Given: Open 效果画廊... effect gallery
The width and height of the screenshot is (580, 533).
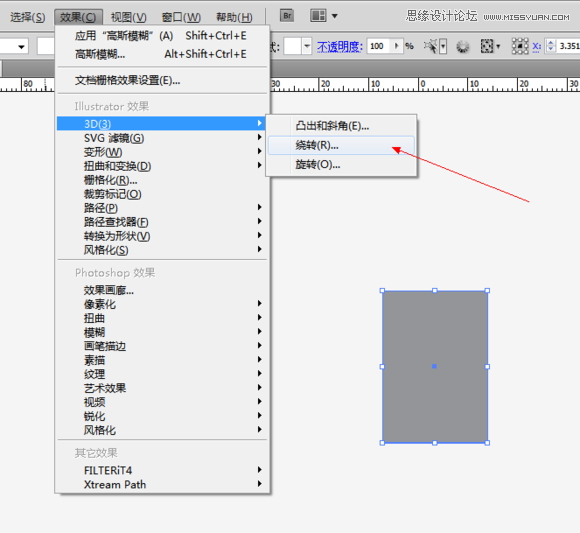Looking at the screenshot, I should pyautogui.click(x=162, y=290).
